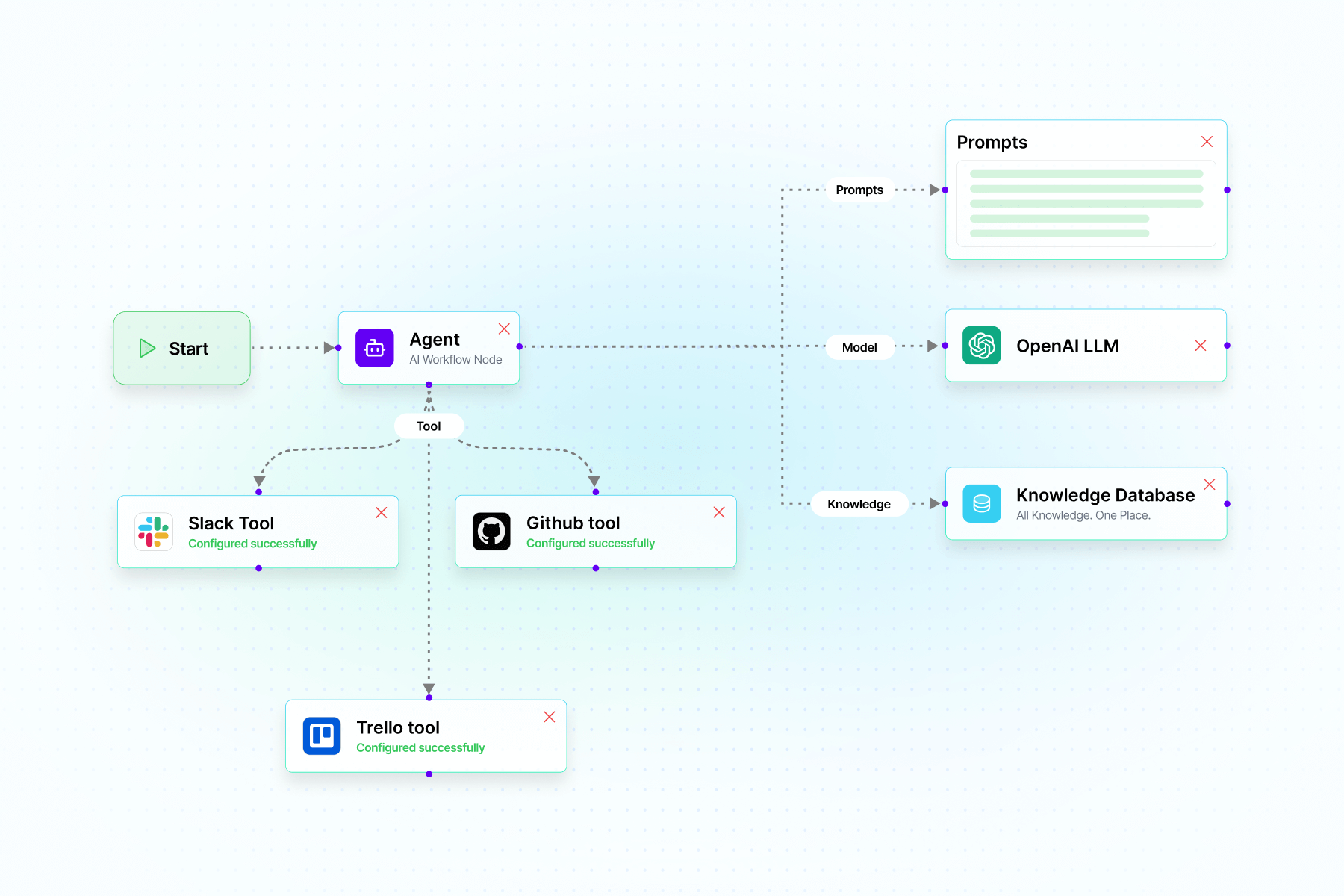Click the green play icon on Start
This screenshot has width=1344, height=896.
147,349
